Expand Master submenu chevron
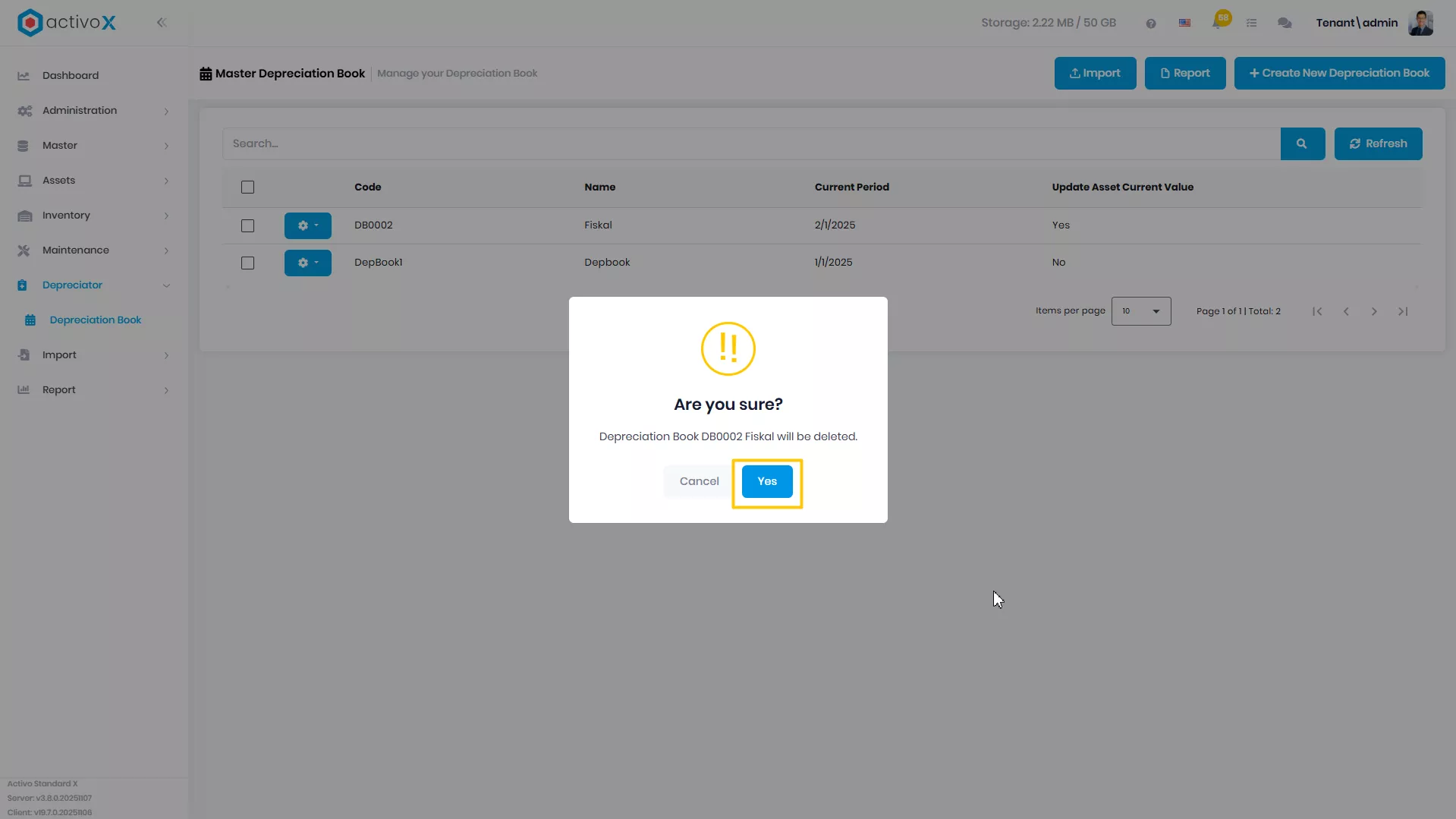The image size is (1456, 819). [x=166, y=146]
